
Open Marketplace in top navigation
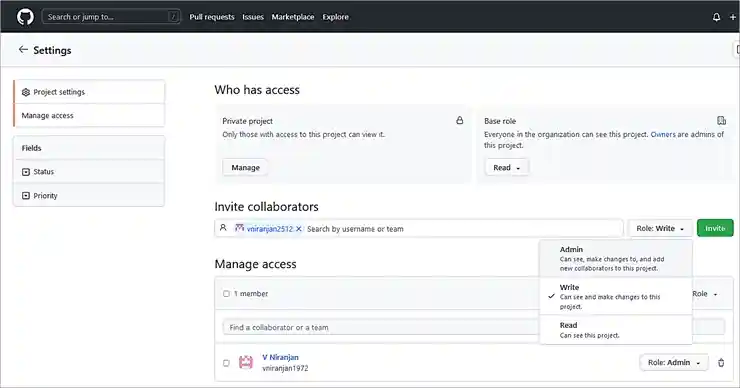293,17
